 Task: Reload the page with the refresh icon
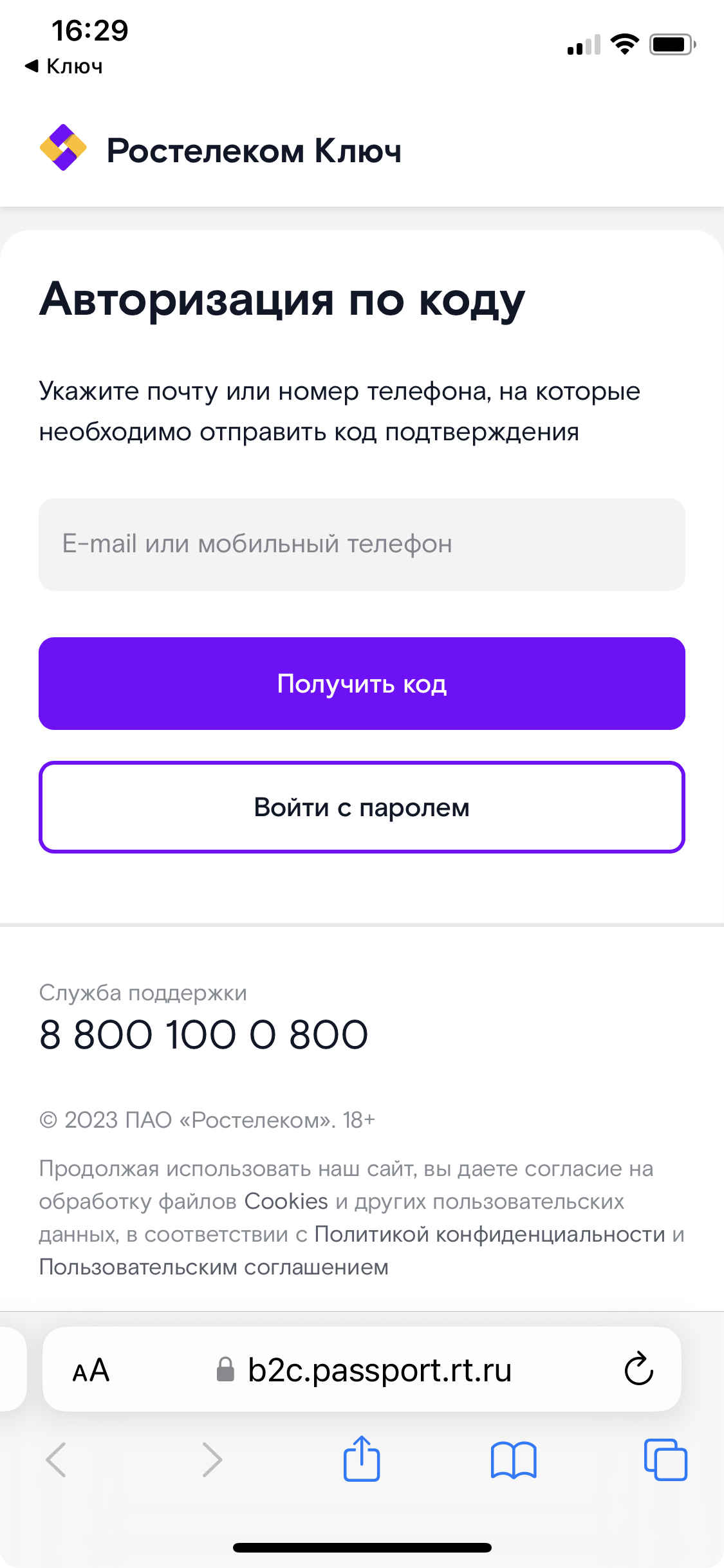tap(638, 1368)
